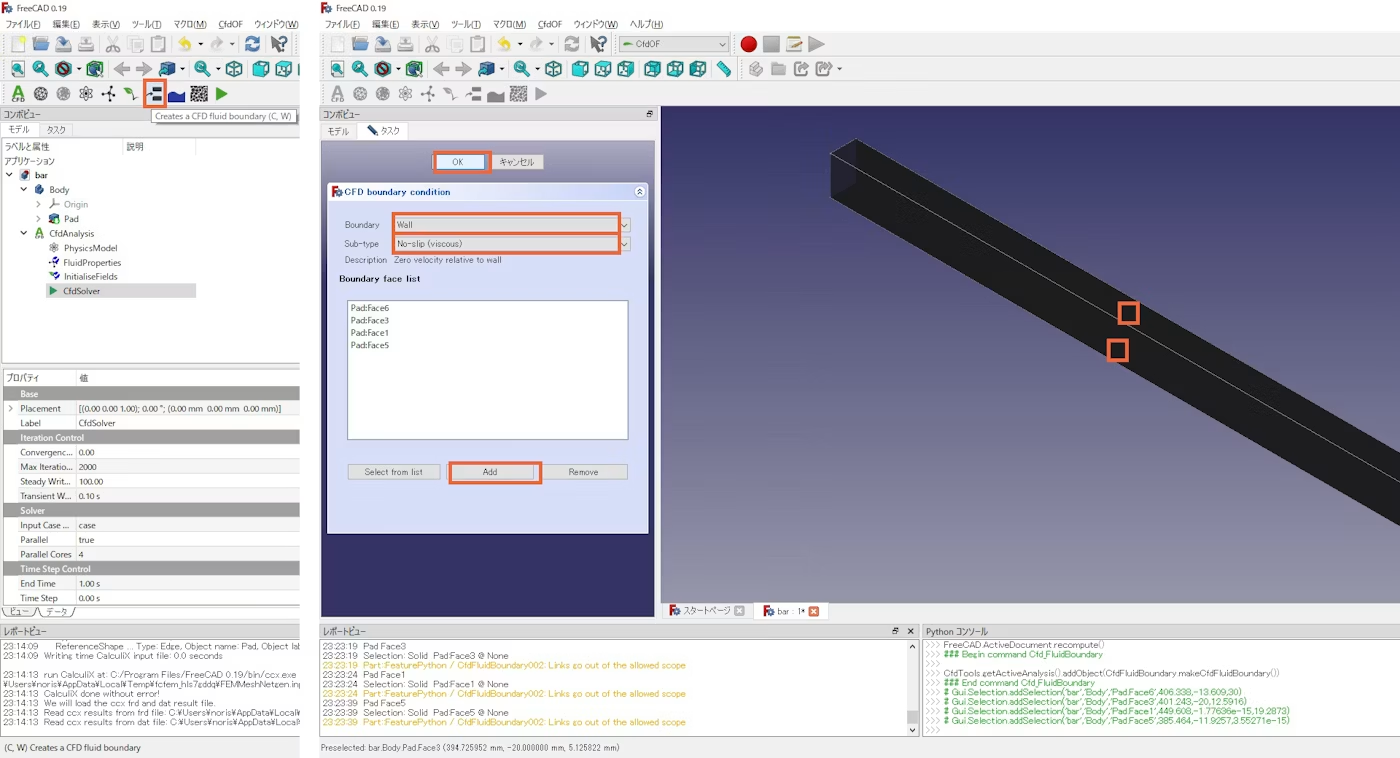Click the fit selection zoom icon in right window

tap(360, 69)
